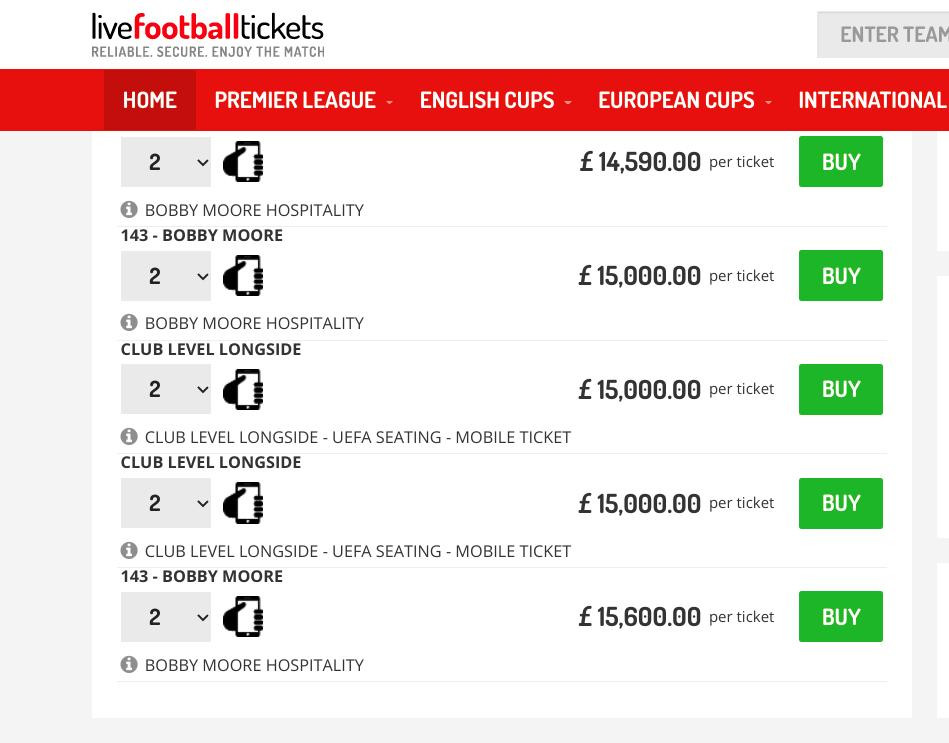Buy the £14,590.00 ticket

click(x=840, y=162)
